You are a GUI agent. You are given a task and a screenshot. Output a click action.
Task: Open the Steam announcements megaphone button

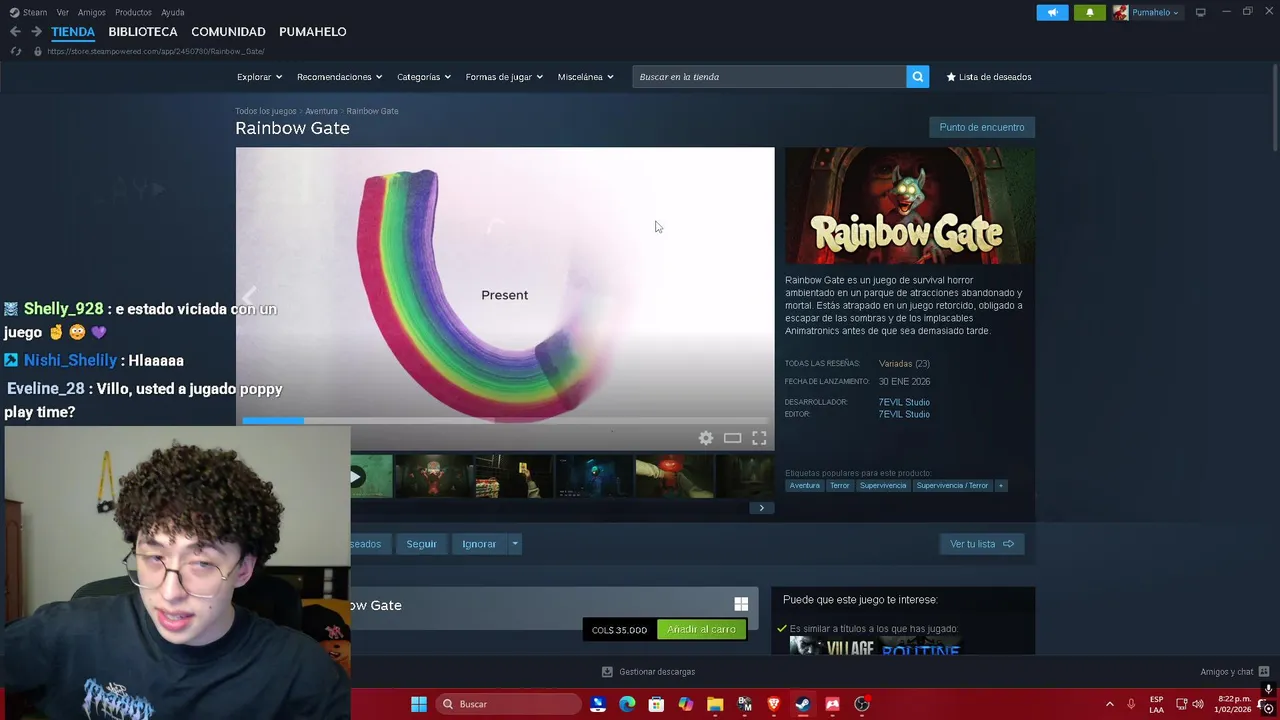(x=1052, y=12)
